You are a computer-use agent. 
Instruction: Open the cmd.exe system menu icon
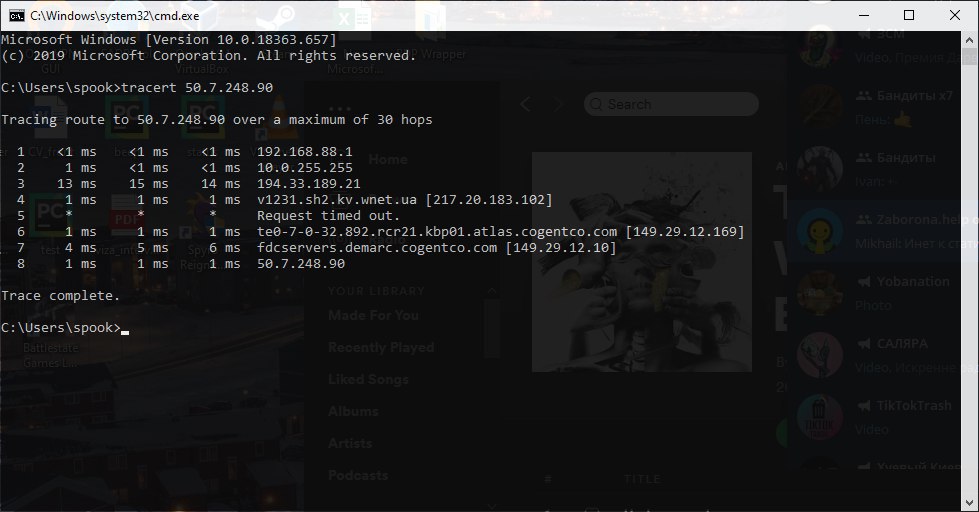click(x=17, y=16)
